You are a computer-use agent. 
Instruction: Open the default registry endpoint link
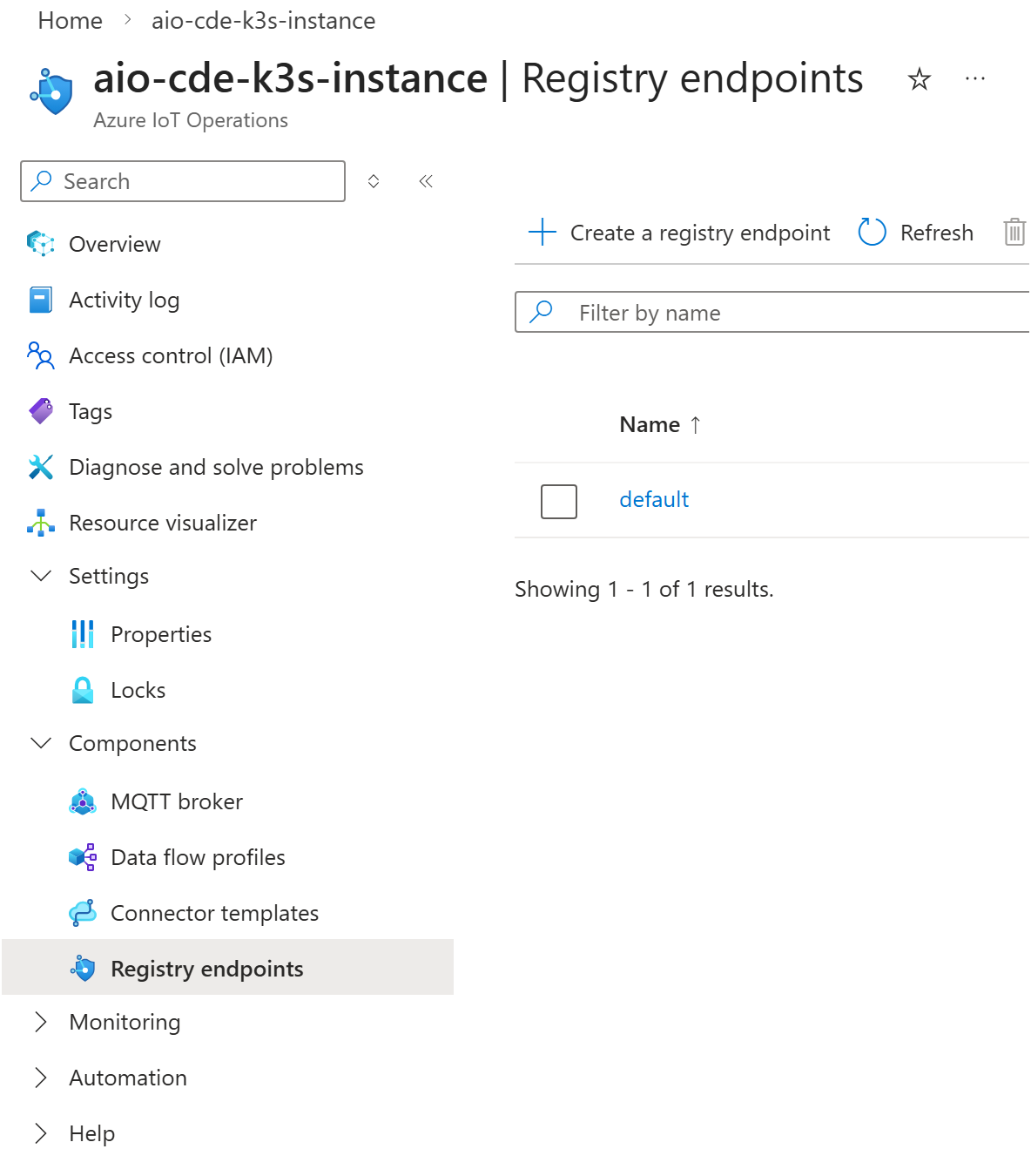click(654, 499)
